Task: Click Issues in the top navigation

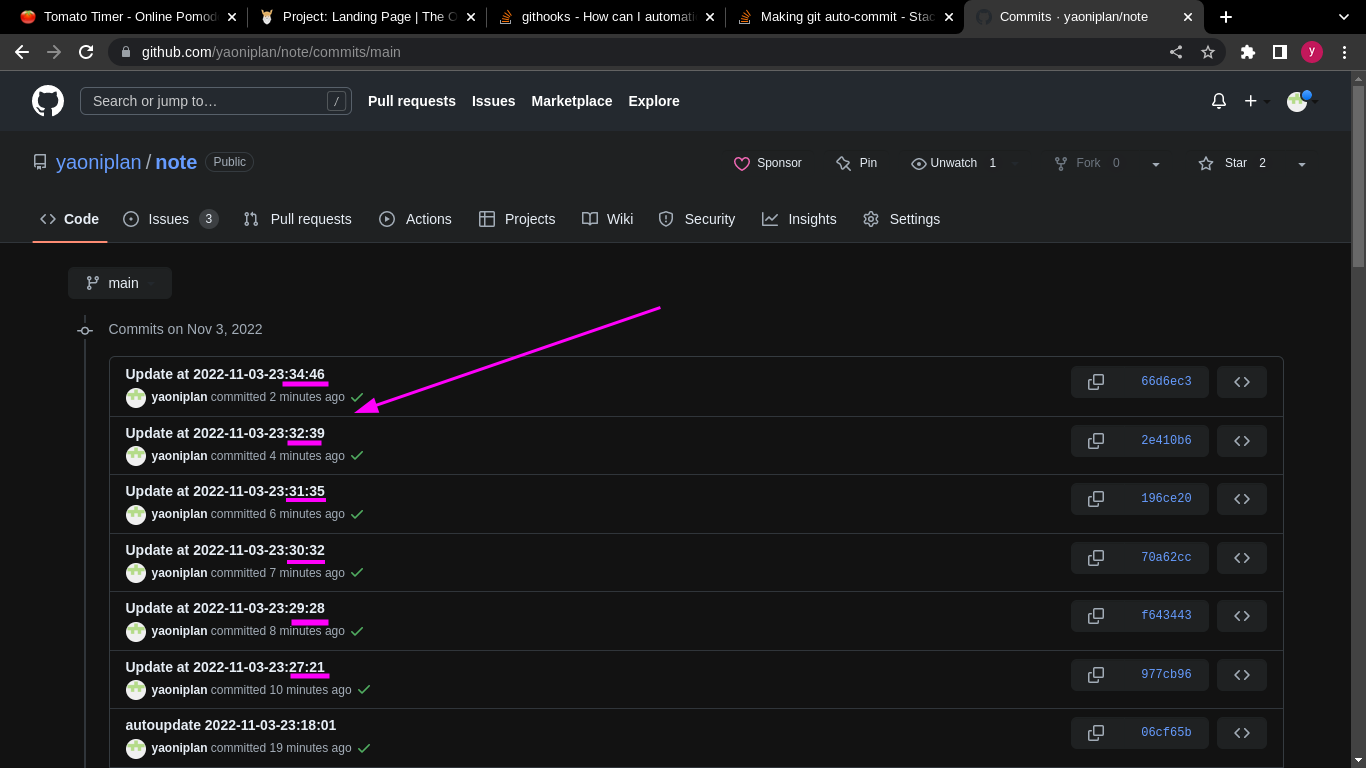Action: coord(494,101)
